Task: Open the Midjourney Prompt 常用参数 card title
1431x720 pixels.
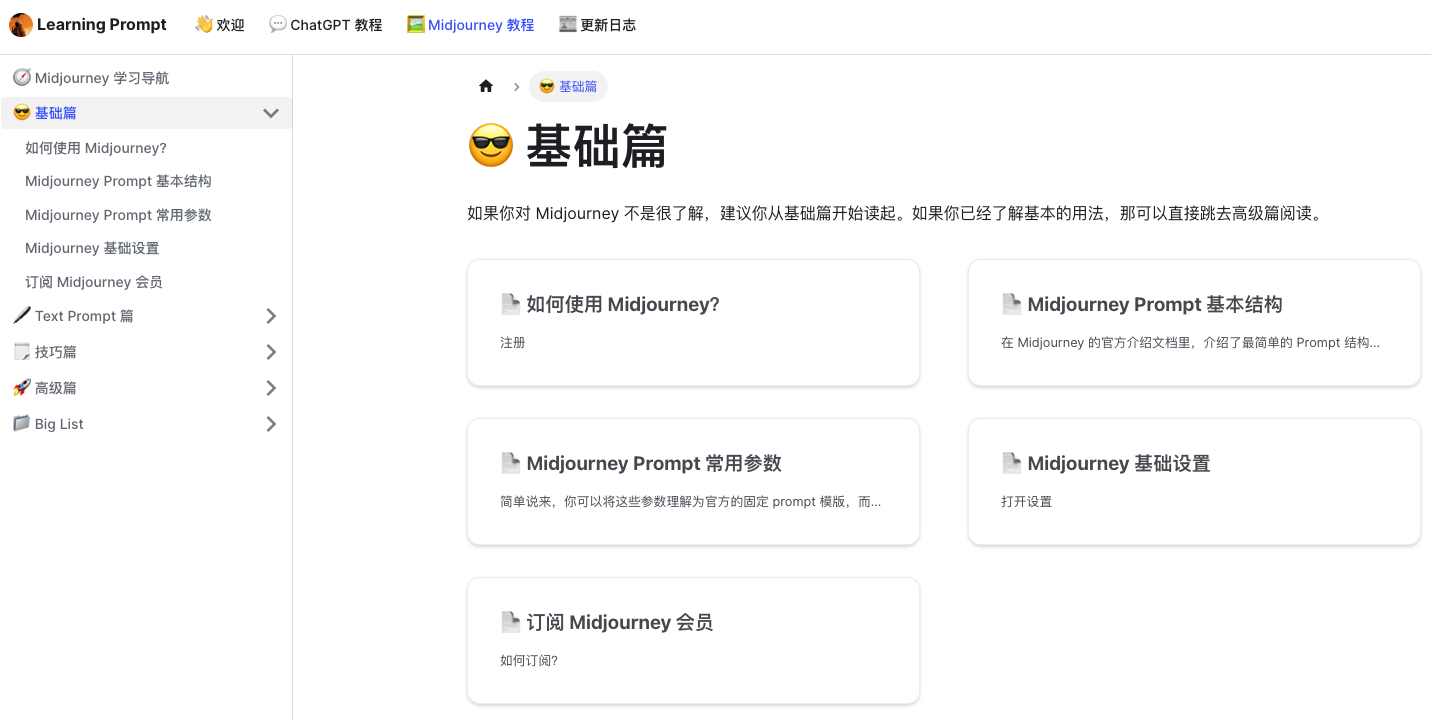Action: pos(654,463)
